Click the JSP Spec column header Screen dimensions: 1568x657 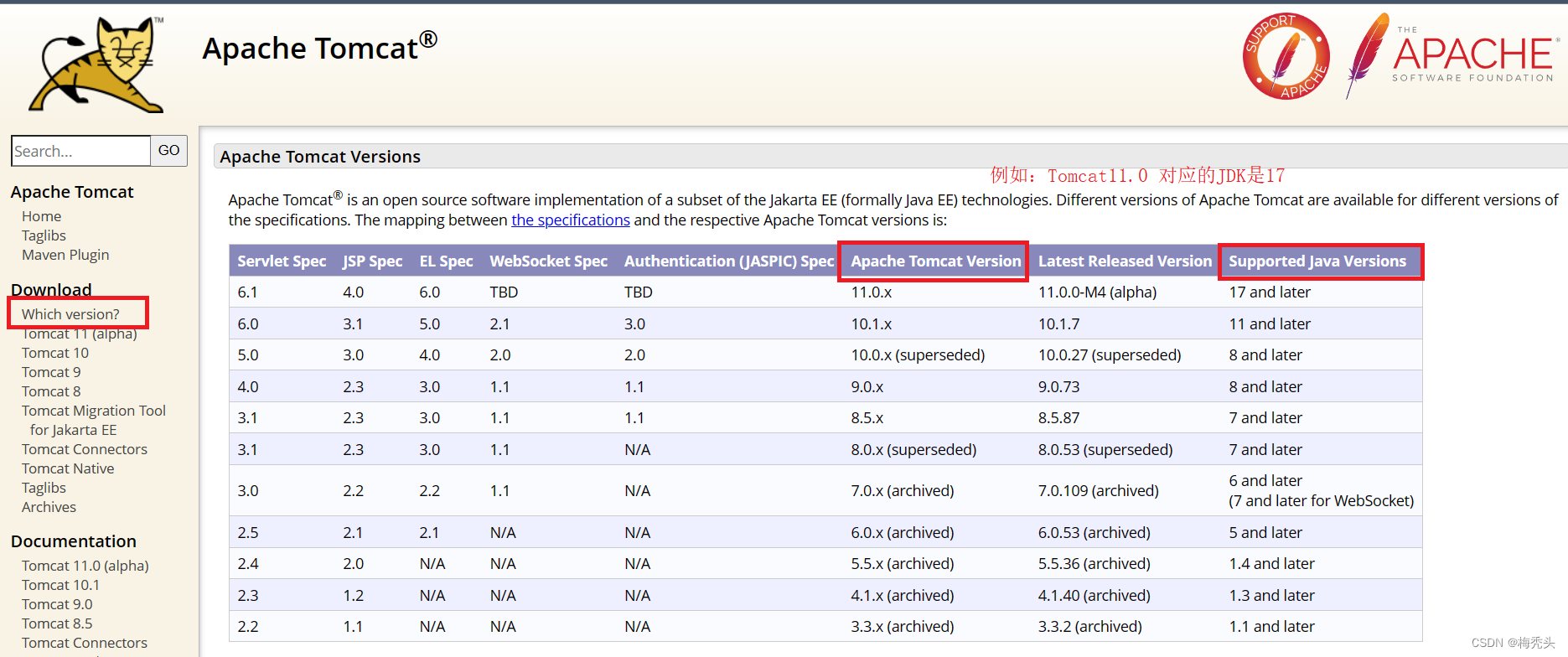pyautogui.click(x=373, y=261)
